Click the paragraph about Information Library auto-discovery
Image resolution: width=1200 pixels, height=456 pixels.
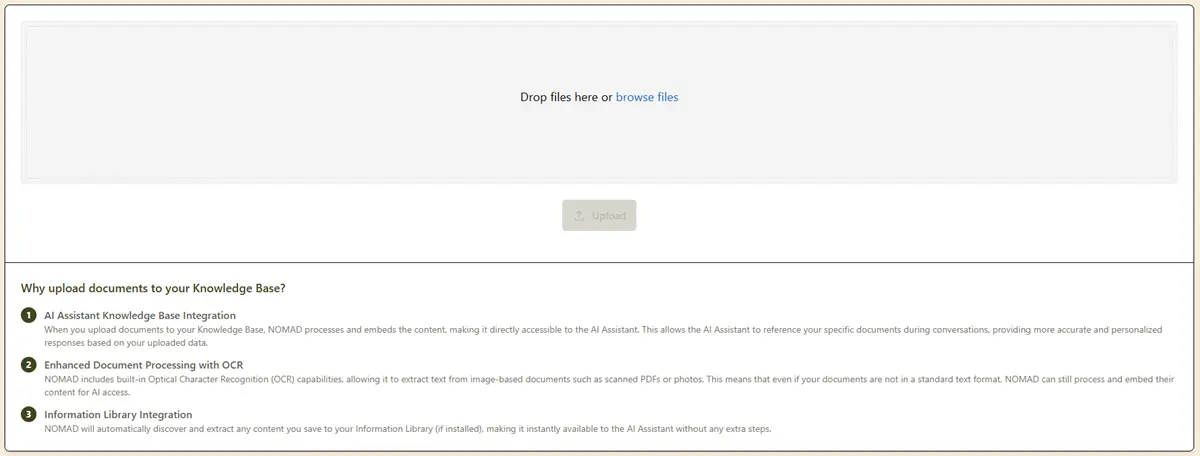click(x=400, y=429)
